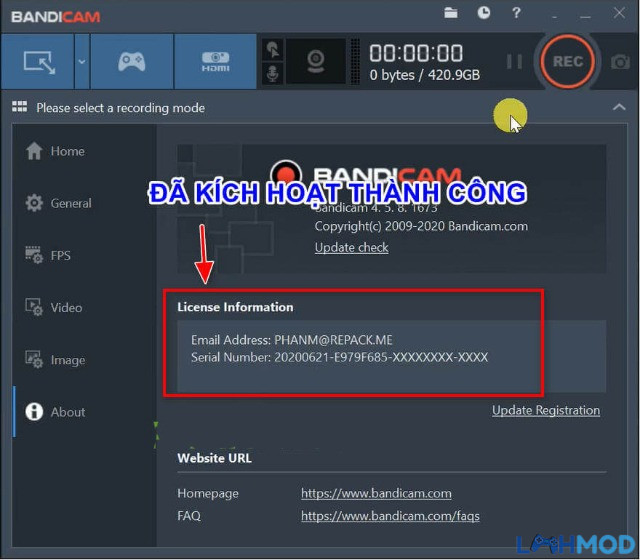
Task: Select game recording mode gamepad icon
Action: (131, 62)
